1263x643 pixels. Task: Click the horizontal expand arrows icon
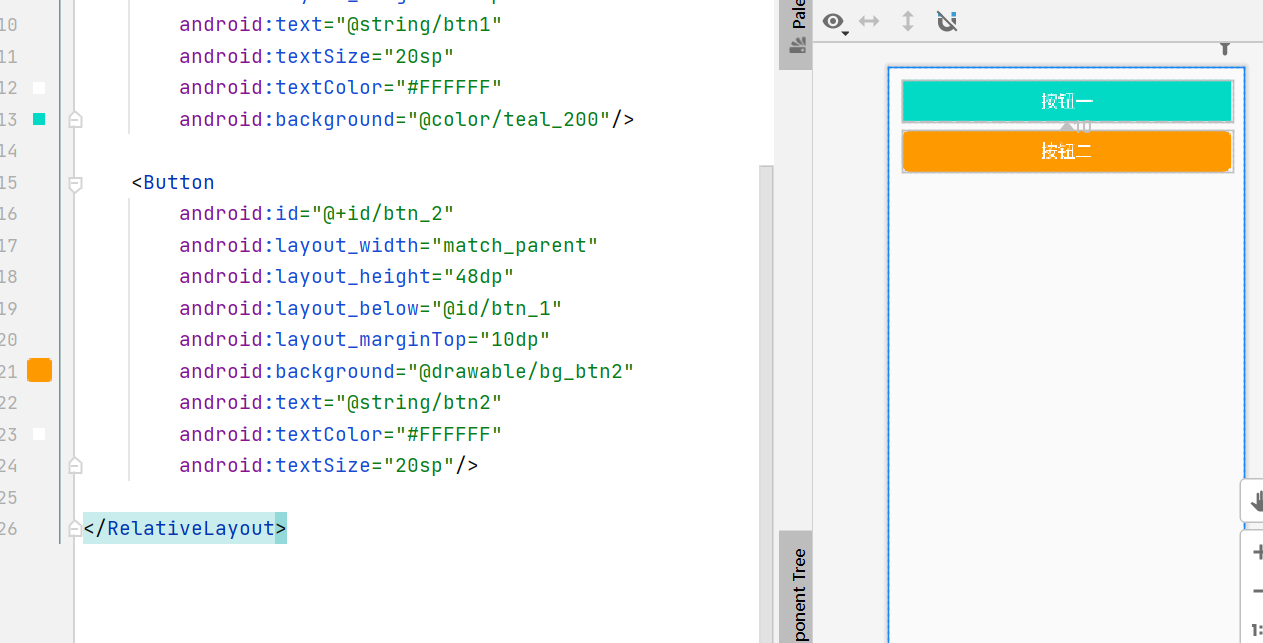(x=869, y=20)
